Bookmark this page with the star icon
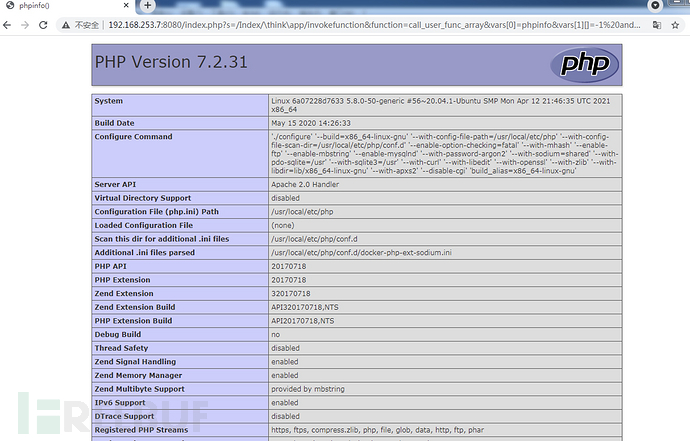The width and height of the screenshot is (690, 441). pyautogui.click(x=675, y=25)
